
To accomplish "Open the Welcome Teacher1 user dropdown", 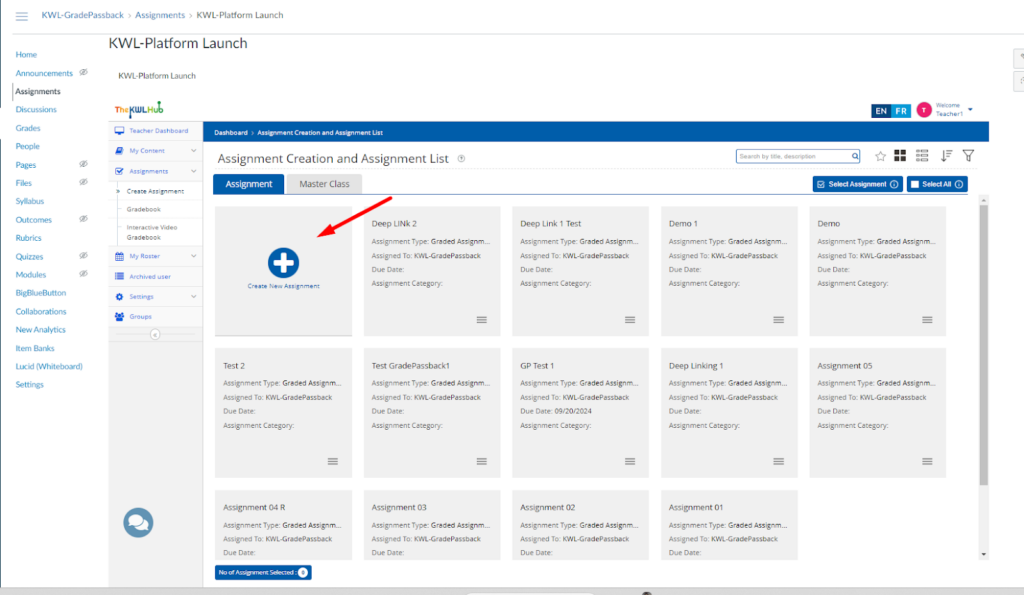I will pos(969,109).
